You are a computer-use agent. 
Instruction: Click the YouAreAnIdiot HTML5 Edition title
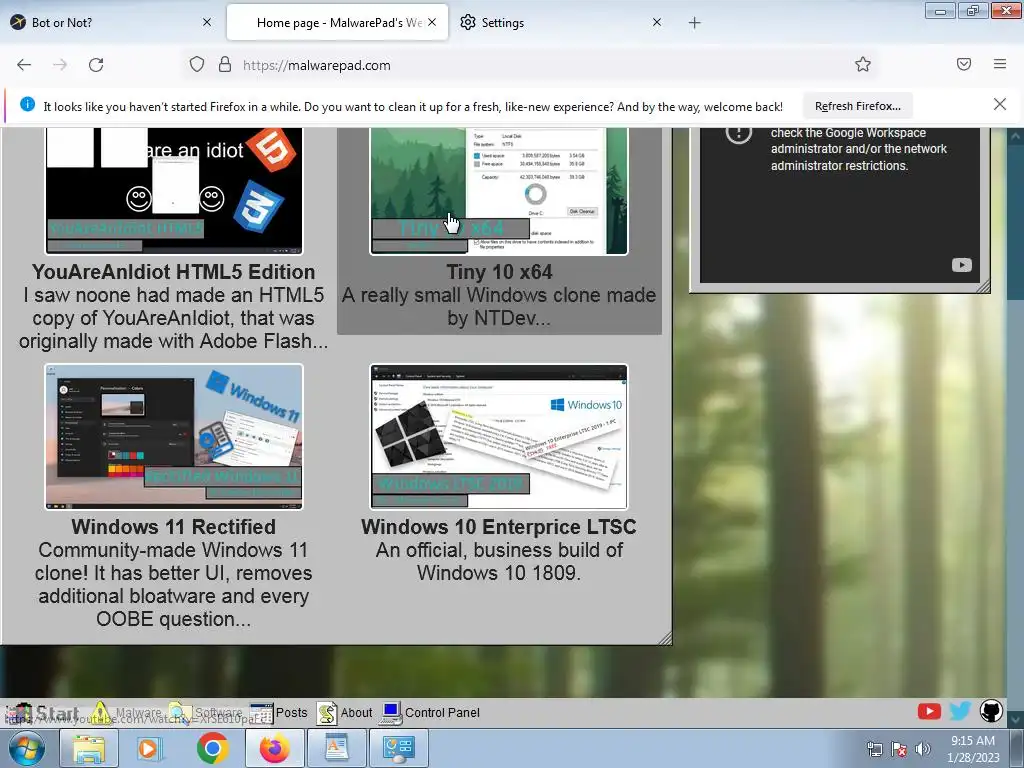click(174, 272)
